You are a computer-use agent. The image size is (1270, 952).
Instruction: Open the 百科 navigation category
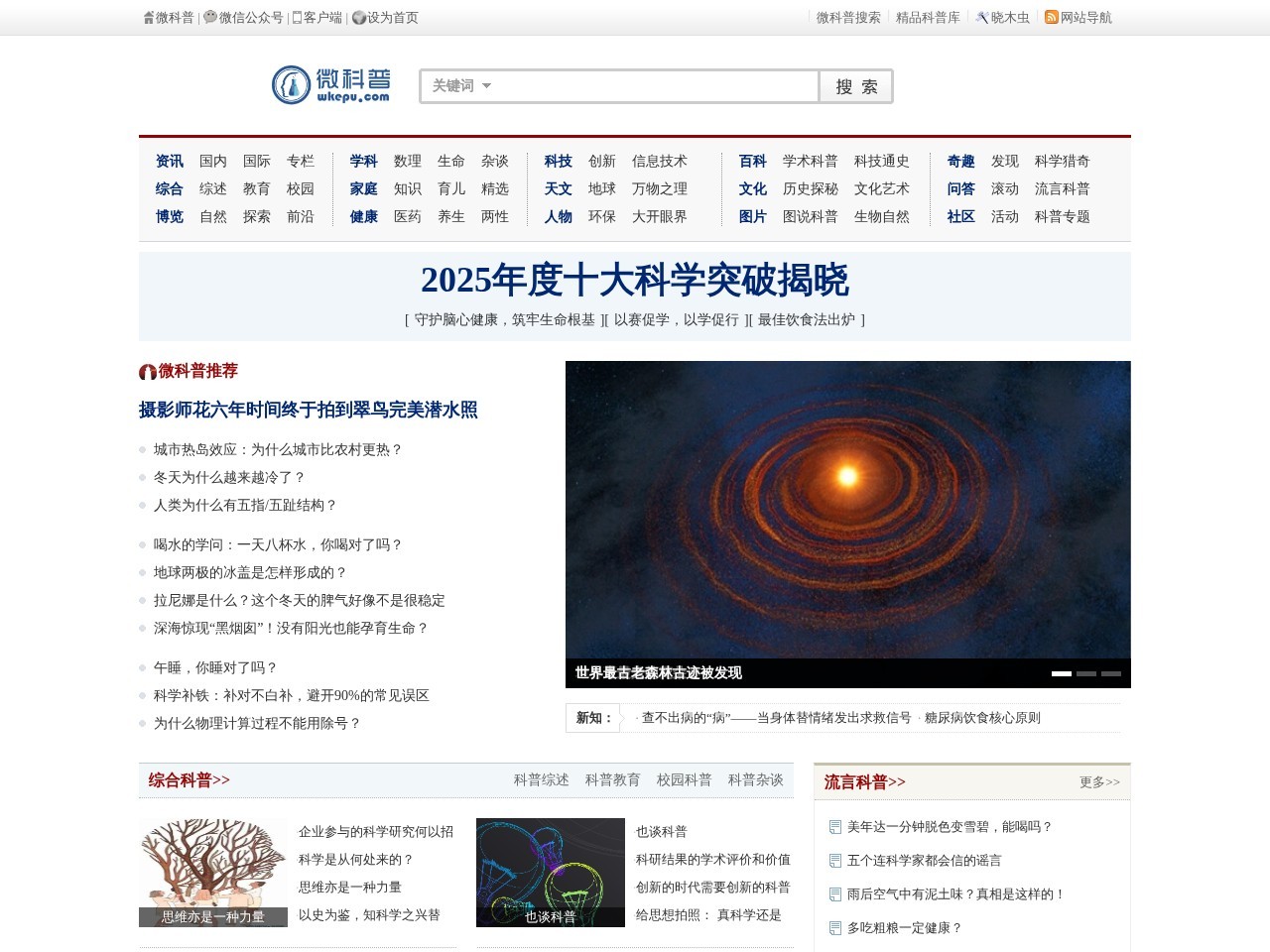point(753,161)
